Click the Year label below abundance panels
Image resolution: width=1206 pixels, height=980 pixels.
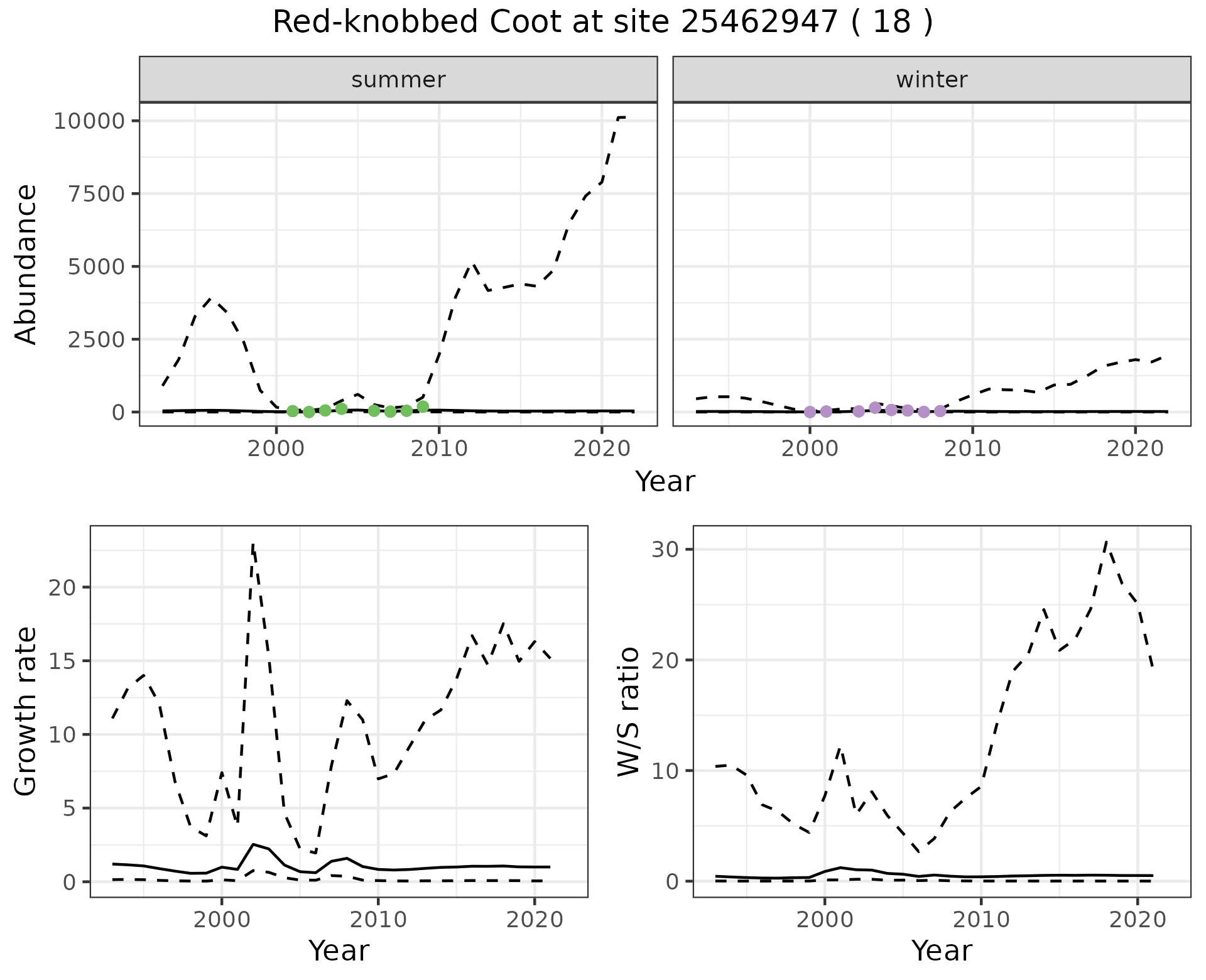(665, 482)
